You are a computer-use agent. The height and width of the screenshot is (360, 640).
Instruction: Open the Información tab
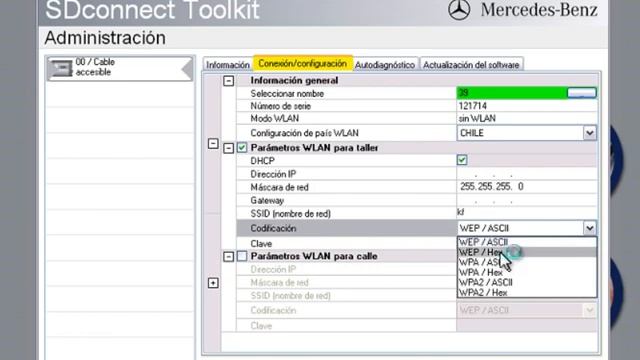(227, 64)
